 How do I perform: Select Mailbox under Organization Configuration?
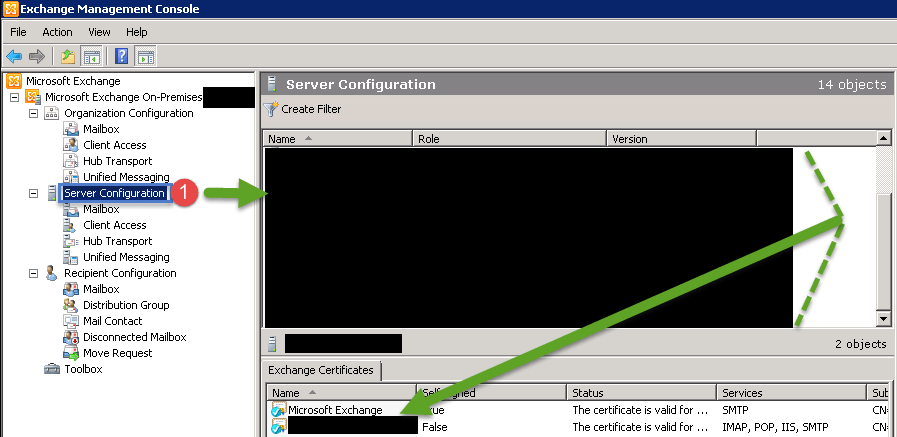click(101, 129)
